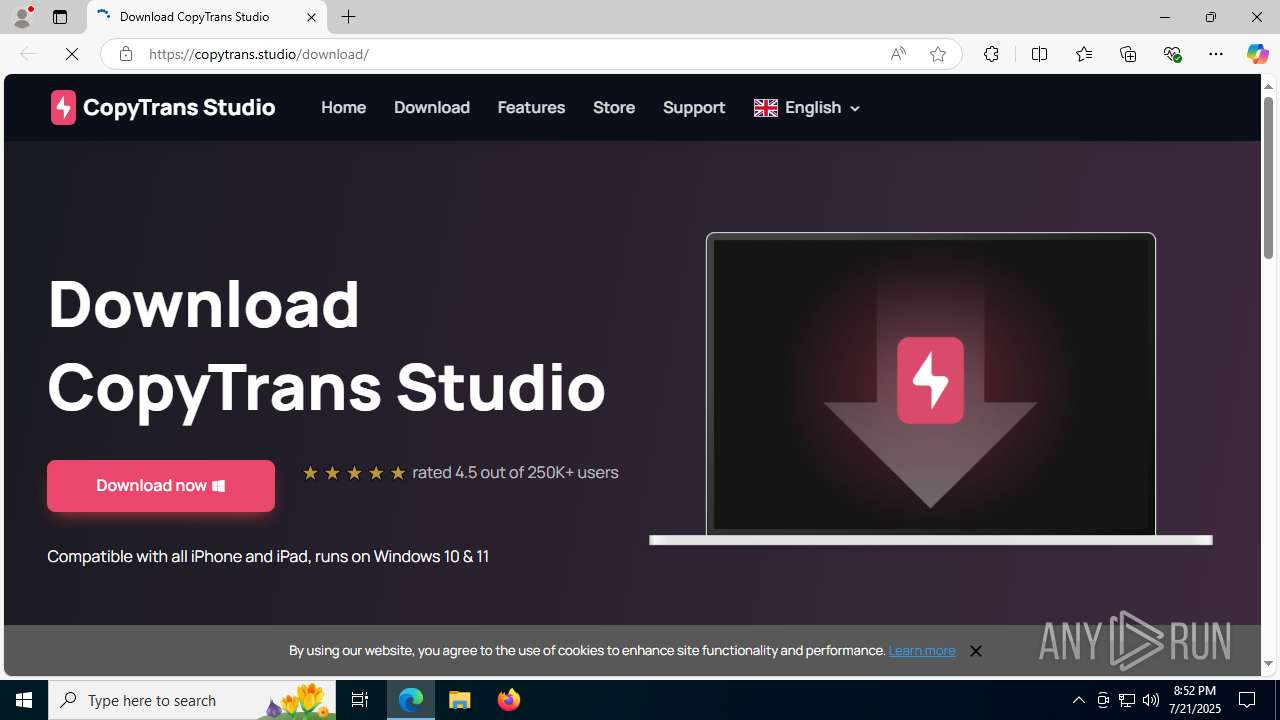Open the Windows Start menu
This screenshot has width=1280, height=720.
pos(24,700)
